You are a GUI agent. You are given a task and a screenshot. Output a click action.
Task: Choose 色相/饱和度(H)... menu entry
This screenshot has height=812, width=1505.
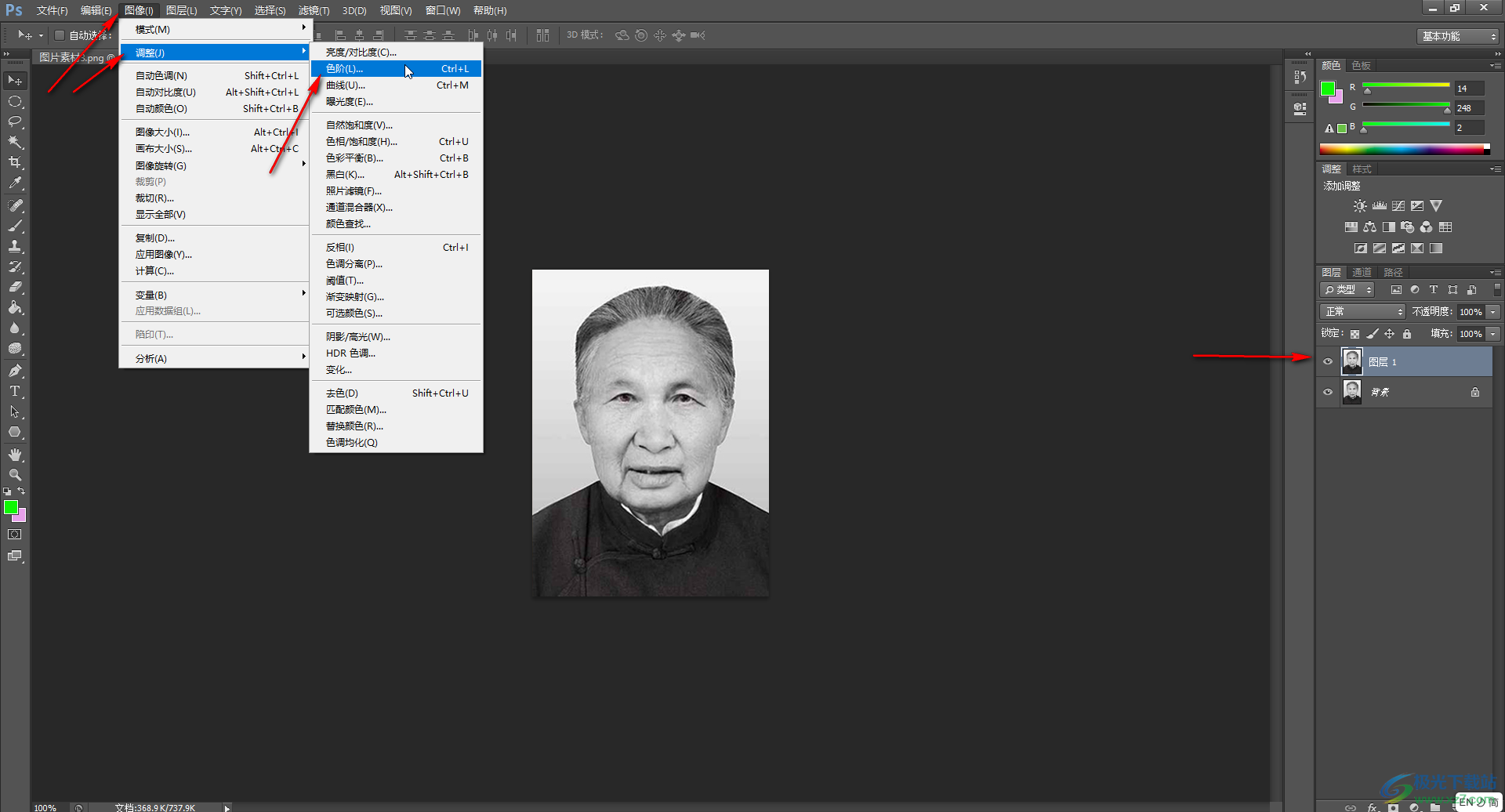[397, 142]
